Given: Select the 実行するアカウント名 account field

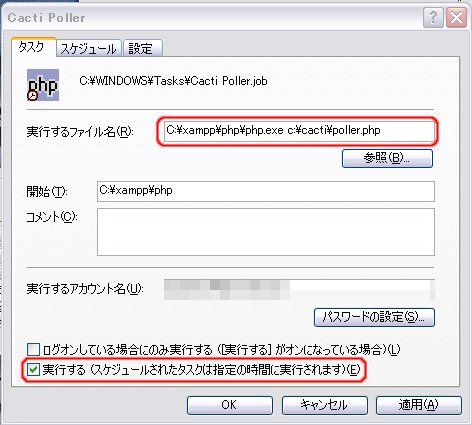Looking at the screenshot, I should click(x=299, y=289).
